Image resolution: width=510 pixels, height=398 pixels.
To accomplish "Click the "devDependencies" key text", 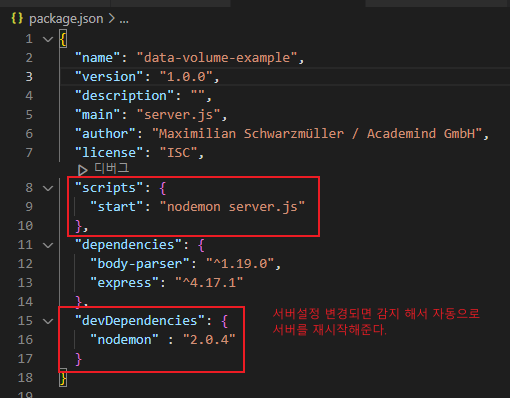I will [x=140, y=321].
